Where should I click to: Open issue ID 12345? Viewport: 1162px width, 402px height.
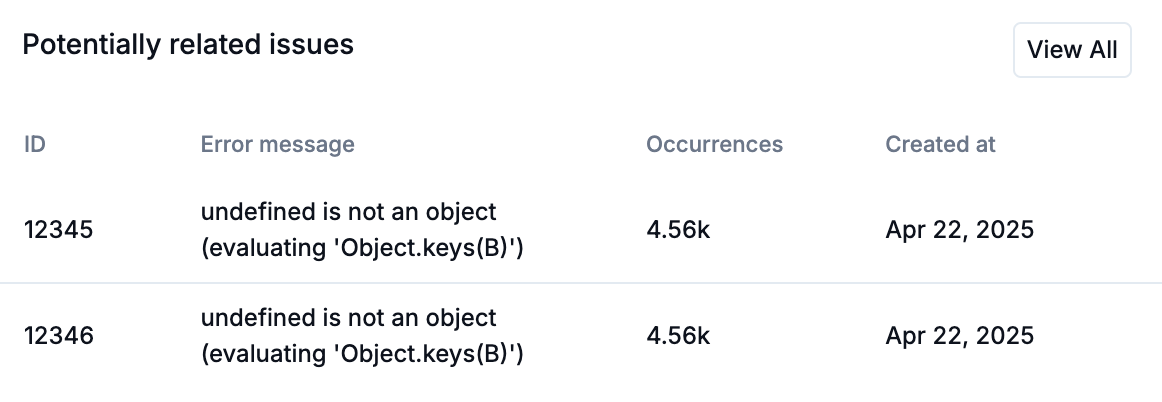click(x=58, y=230)
